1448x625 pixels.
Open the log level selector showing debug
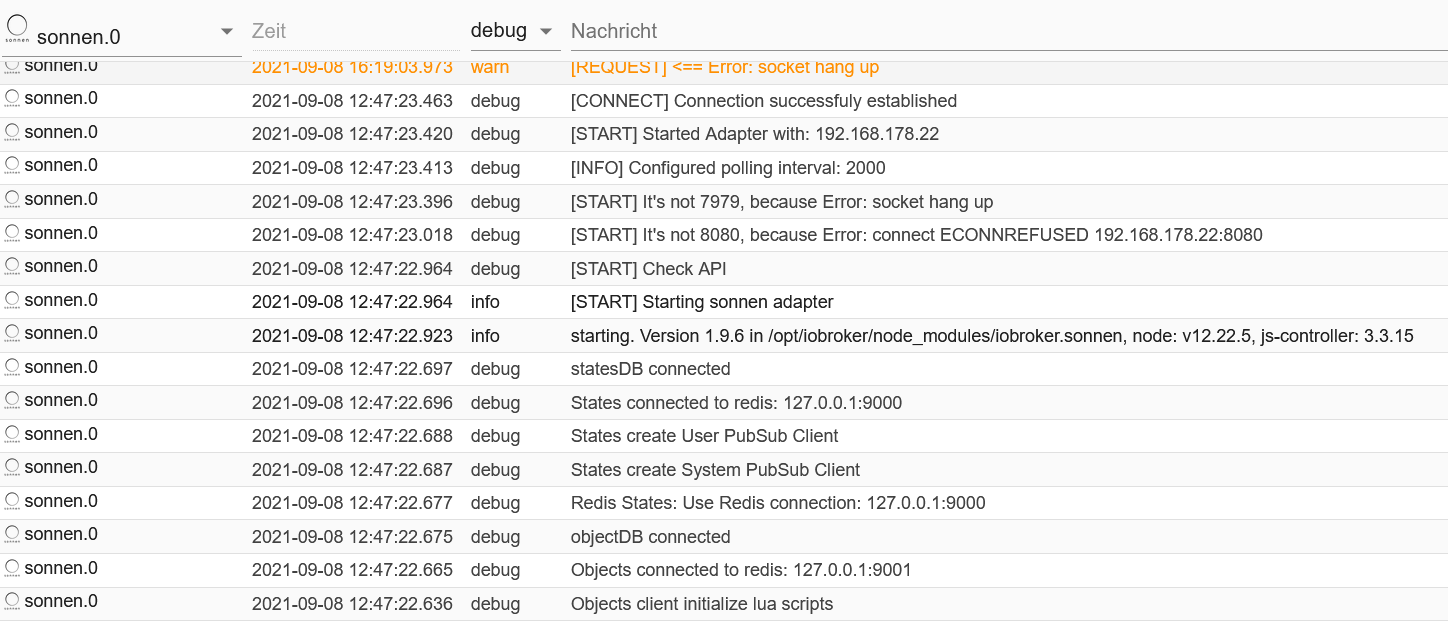[499, 31]
